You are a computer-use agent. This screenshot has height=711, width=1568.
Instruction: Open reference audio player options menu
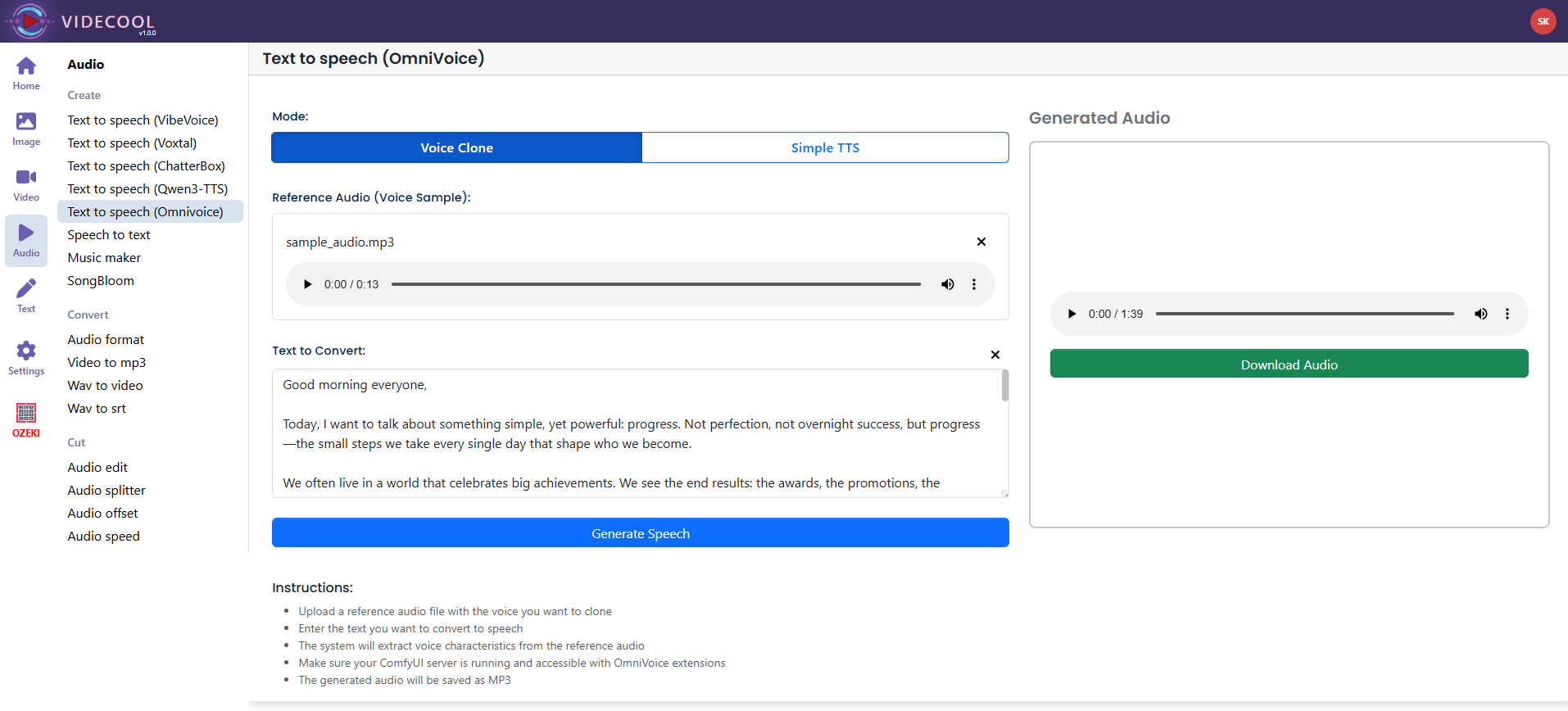coord(973,284)
